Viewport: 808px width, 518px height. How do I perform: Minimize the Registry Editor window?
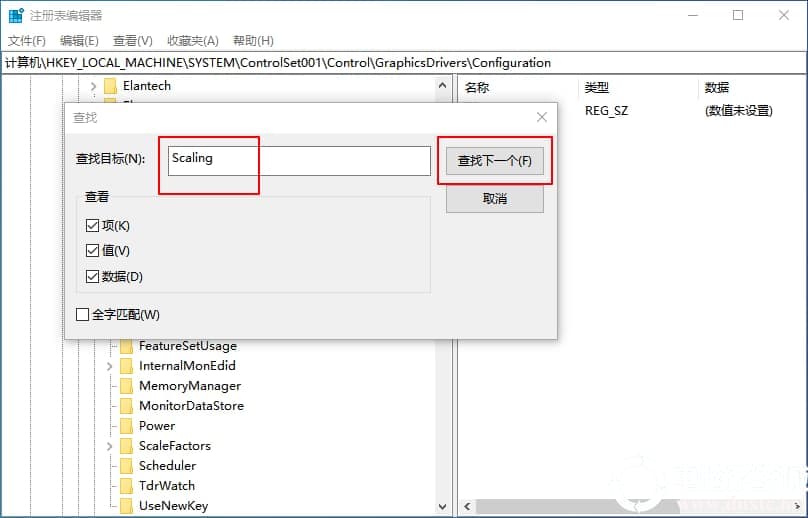tap(693, 15)
